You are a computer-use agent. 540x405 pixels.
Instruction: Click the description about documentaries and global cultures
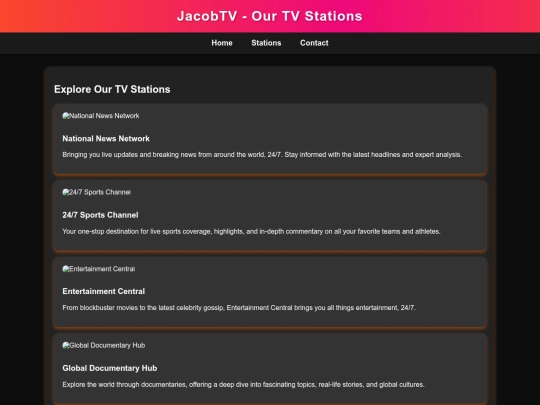click(x=243, y=384)
